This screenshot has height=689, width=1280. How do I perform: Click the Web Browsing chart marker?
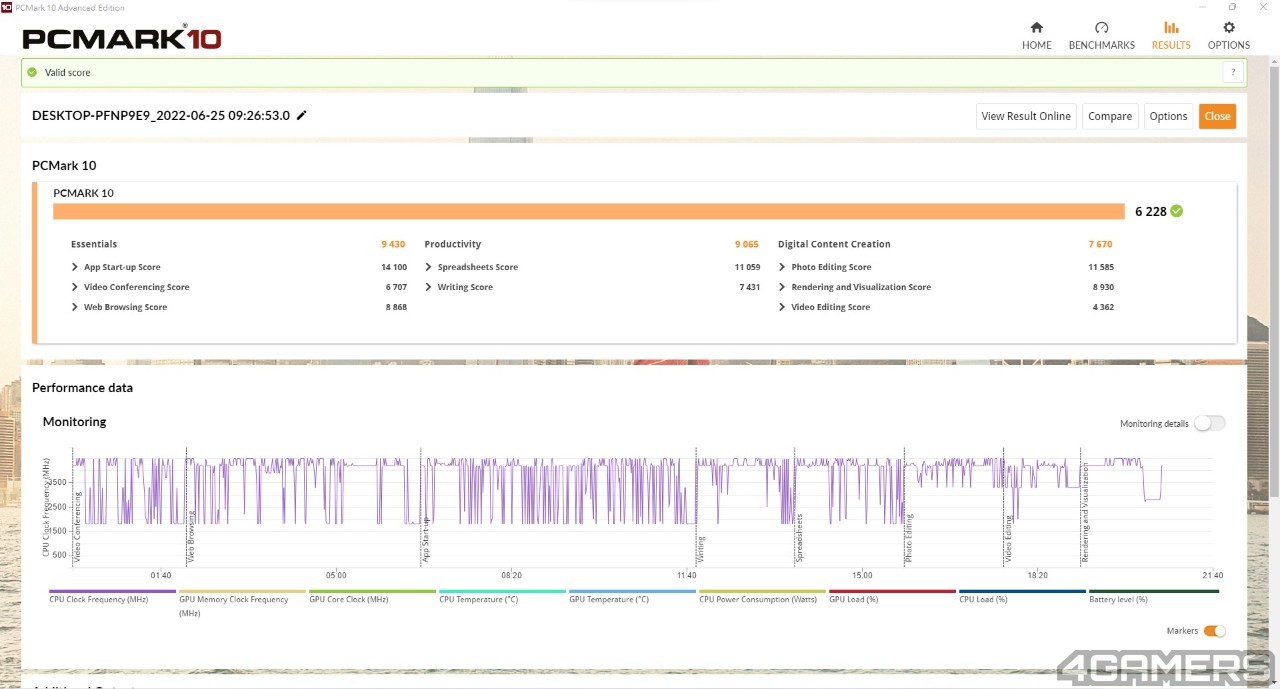click(x=191, y=538)
